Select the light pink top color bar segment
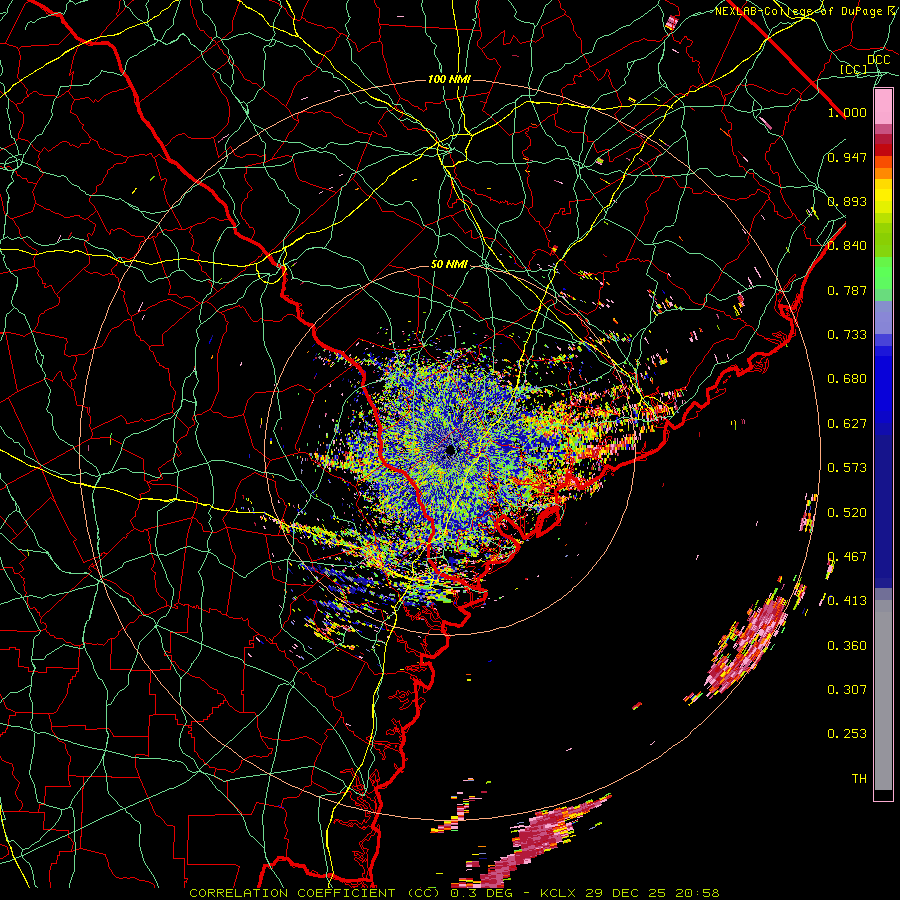Screen dimensions: 900x900 883,107
